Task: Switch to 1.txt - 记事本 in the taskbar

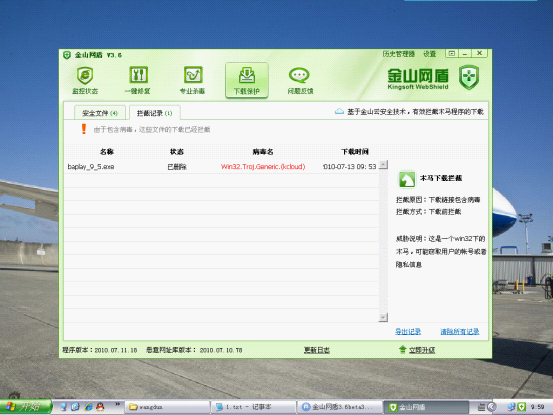Action: click(254, 407)
